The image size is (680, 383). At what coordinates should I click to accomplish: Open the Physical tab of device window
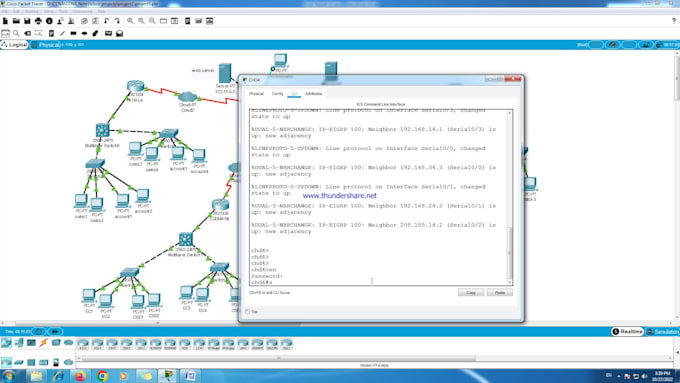256,94
